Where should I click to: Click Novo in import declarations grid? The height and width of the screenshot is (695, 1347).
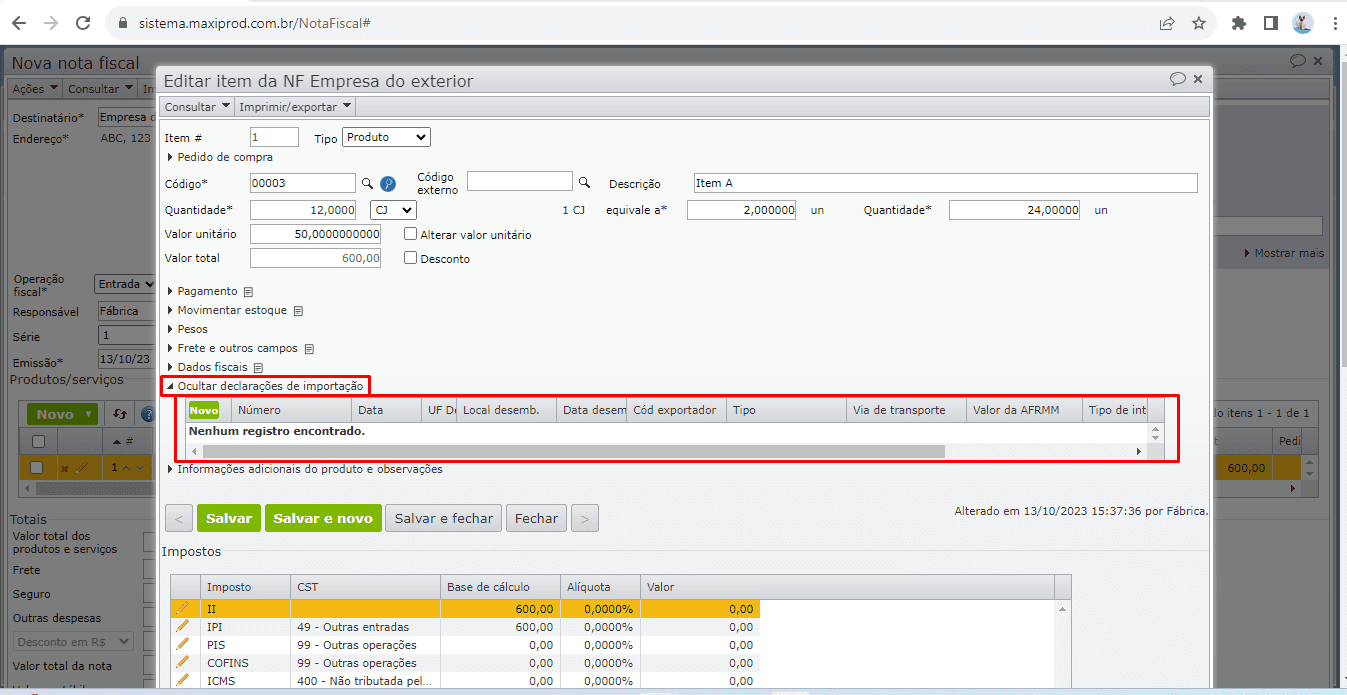(204, 410)
